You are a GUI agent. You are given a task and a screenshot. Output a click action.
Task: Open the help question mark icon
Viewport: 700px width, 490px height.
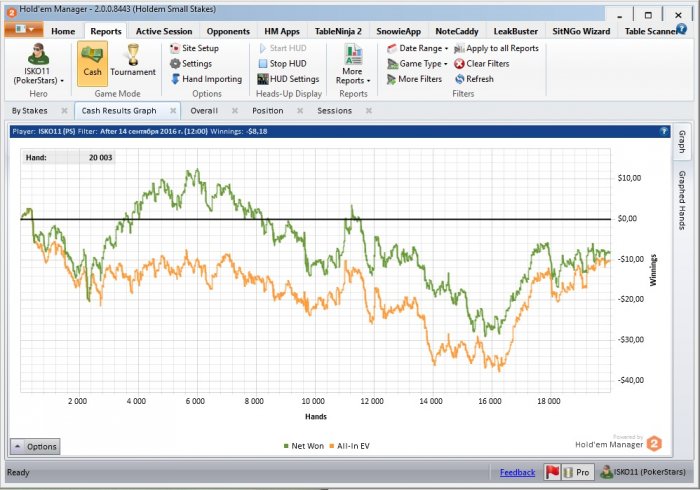pos(664,131)
